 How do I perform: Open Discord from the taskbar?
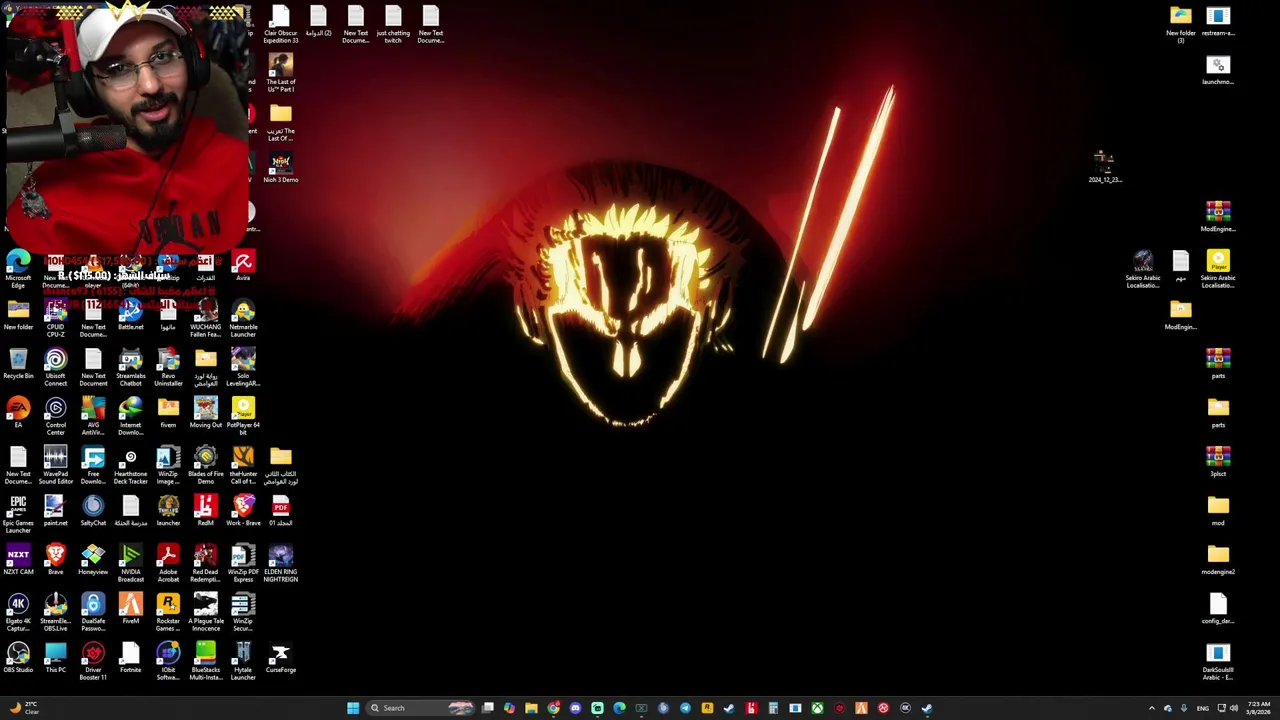[x=575, y=708]
